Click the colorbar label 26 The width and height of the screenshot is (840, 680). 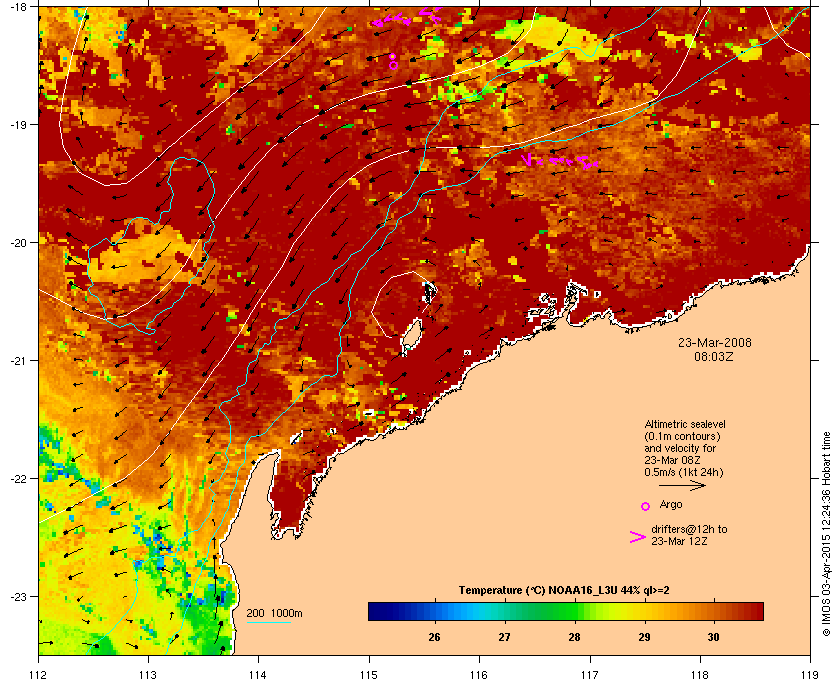click(434, 637)
